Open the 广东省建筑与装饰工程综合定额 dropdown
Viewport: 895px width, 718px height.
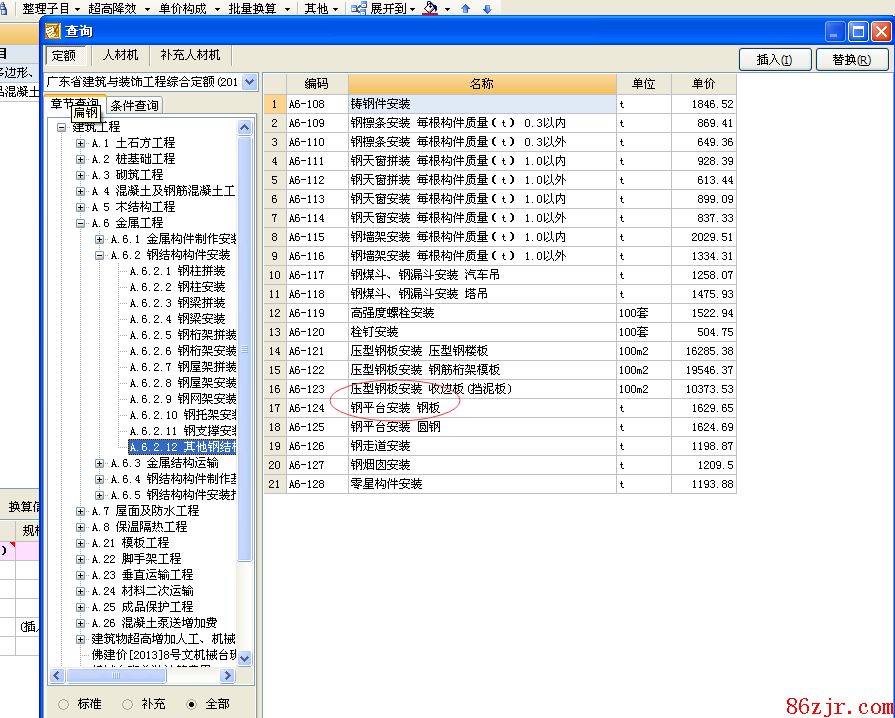point(249,82)
